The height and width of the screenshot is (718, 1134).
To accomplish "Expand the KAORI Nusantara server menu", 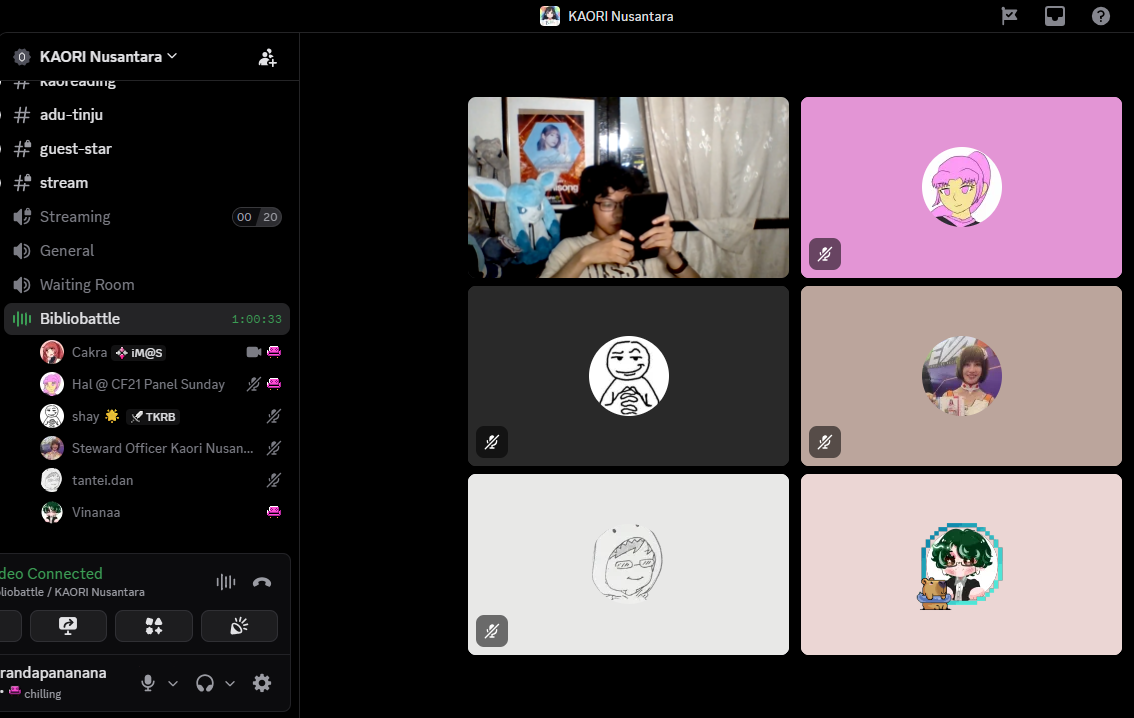I will tap(108, 57).
